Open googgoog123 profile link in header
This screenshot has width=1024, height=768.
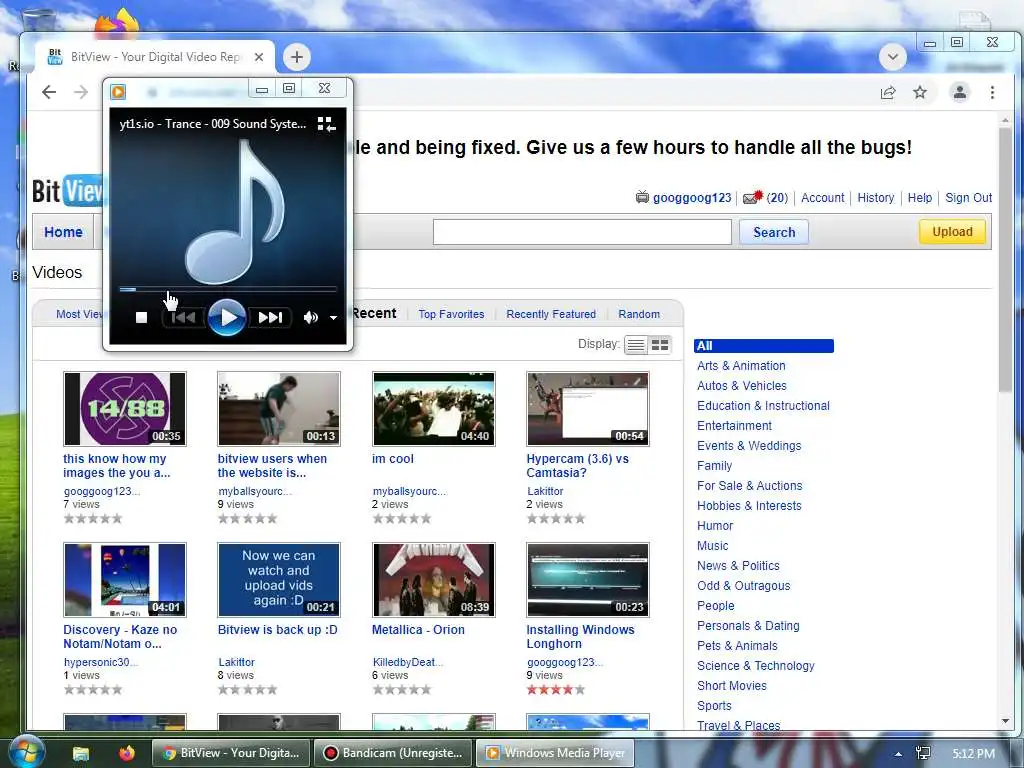[692, 198]
